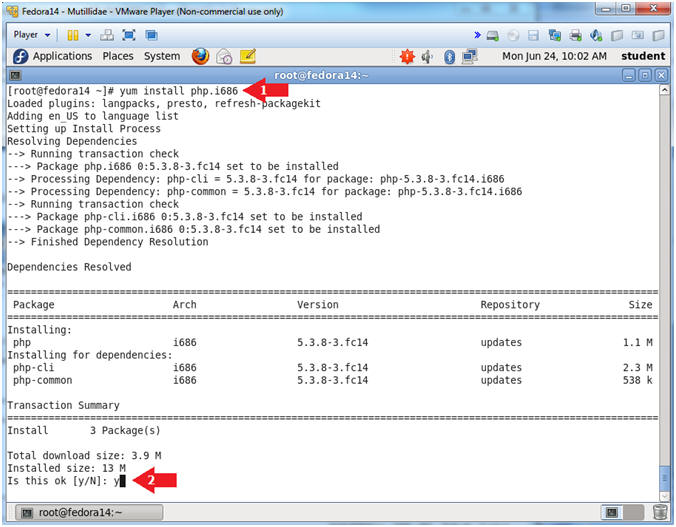Click the volume speaker icon

coord(427,56)
